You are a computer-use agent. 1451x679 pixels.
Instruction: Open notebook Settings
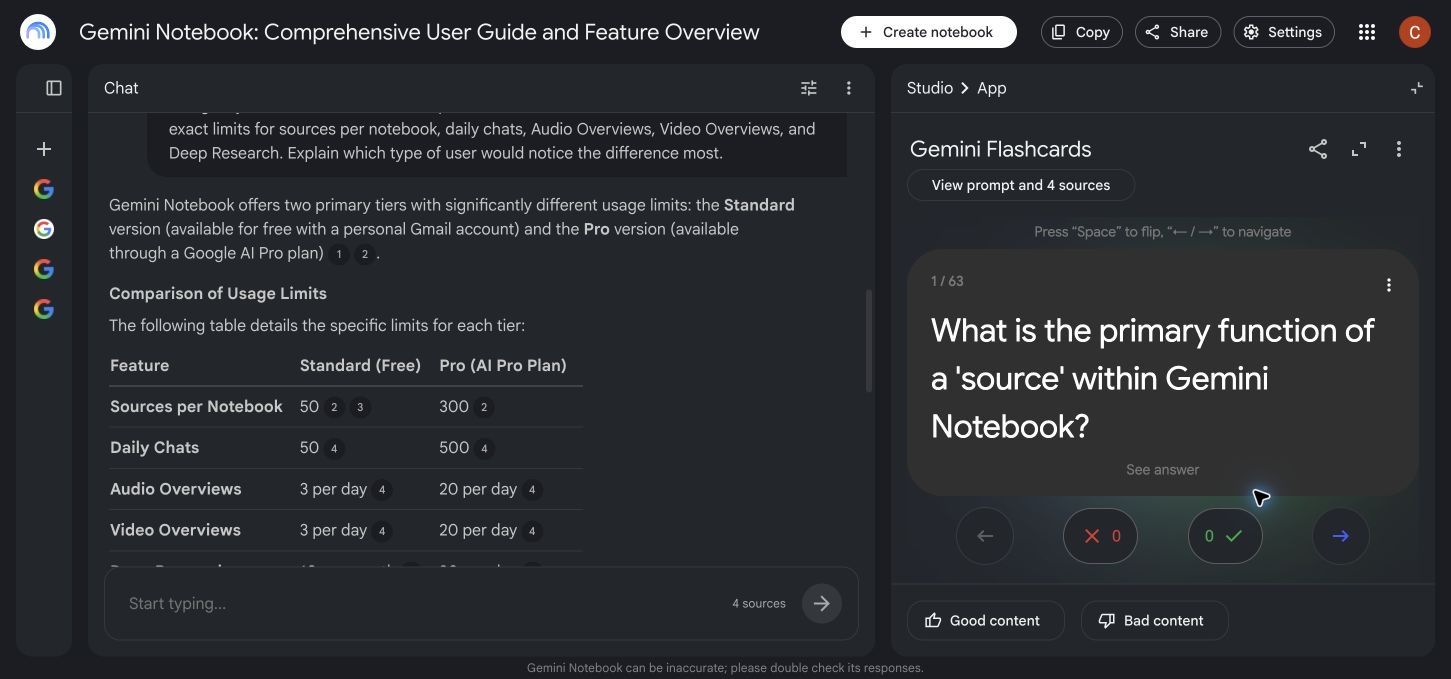[1283, 32]
